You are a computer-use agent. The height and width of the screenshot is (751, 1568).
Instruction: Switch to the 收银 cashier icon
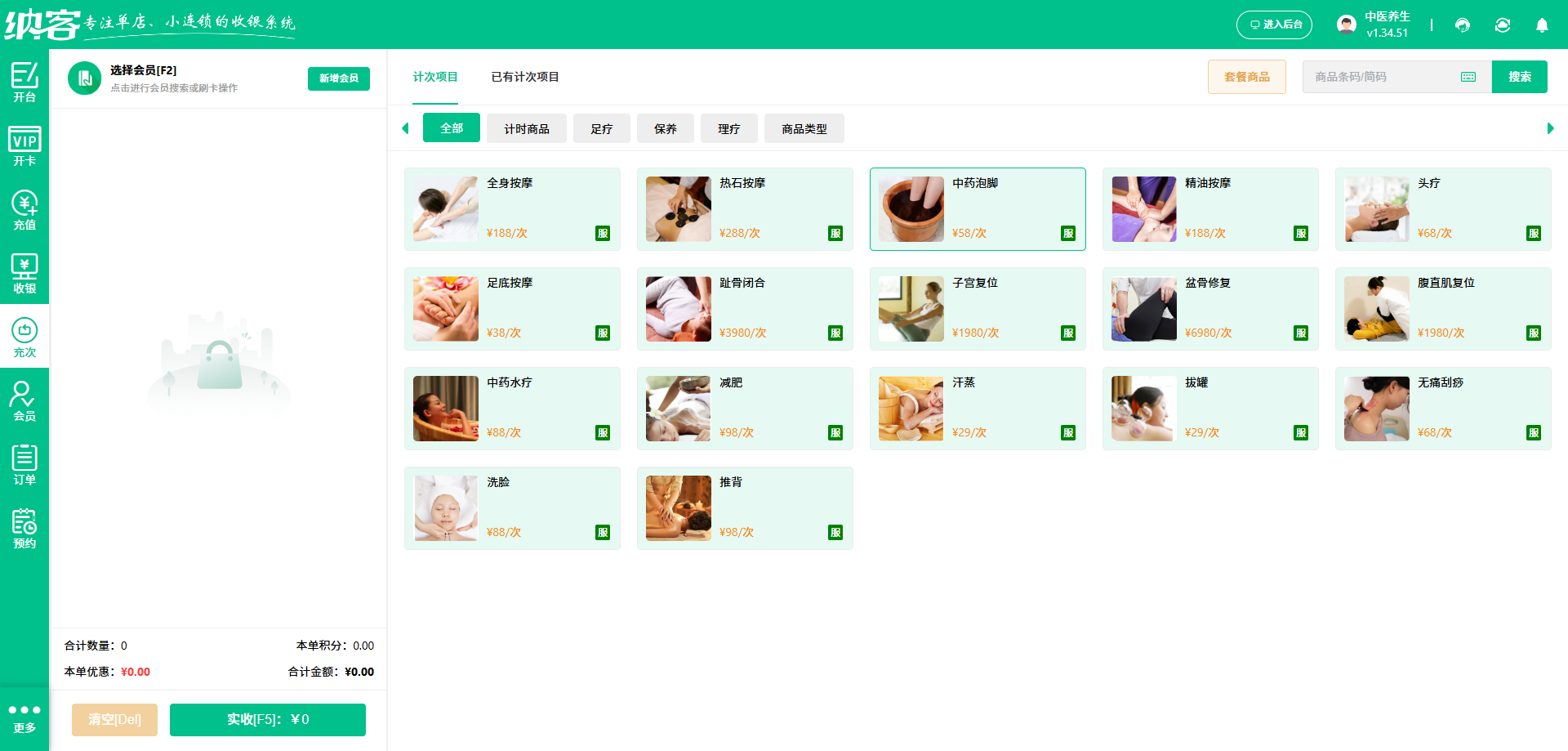click(24, 272)
